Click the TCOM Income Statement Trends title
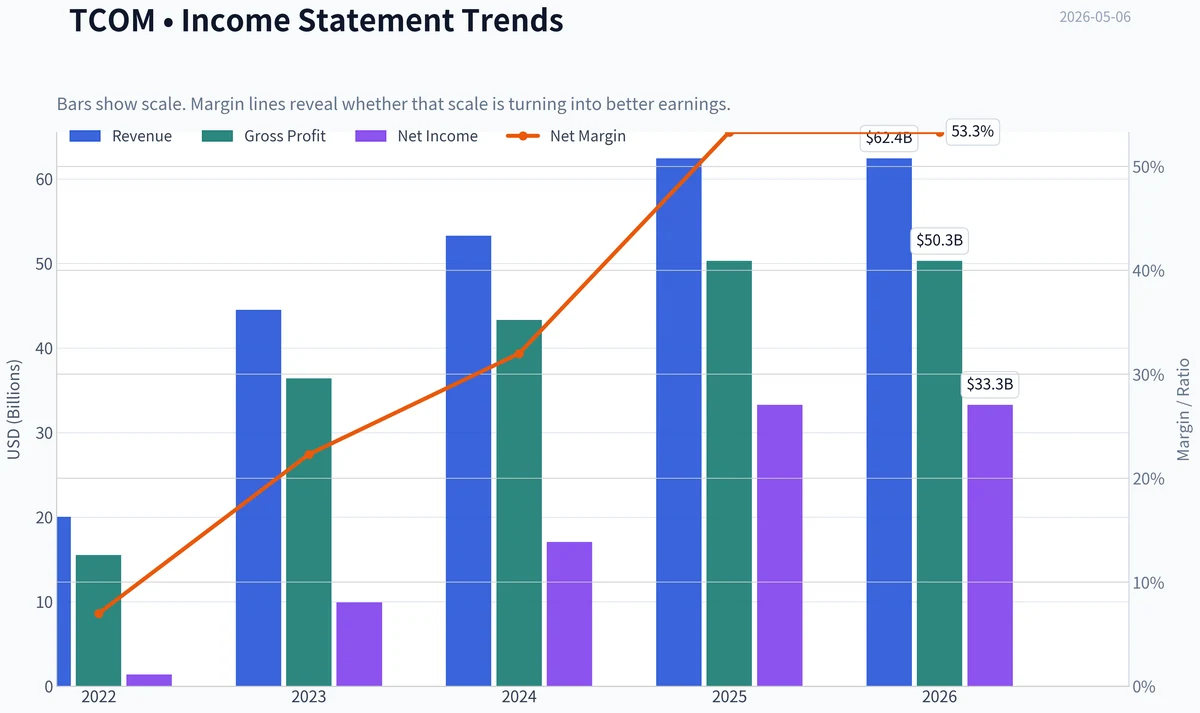The image size is (1200, 713). coord(316,20)
